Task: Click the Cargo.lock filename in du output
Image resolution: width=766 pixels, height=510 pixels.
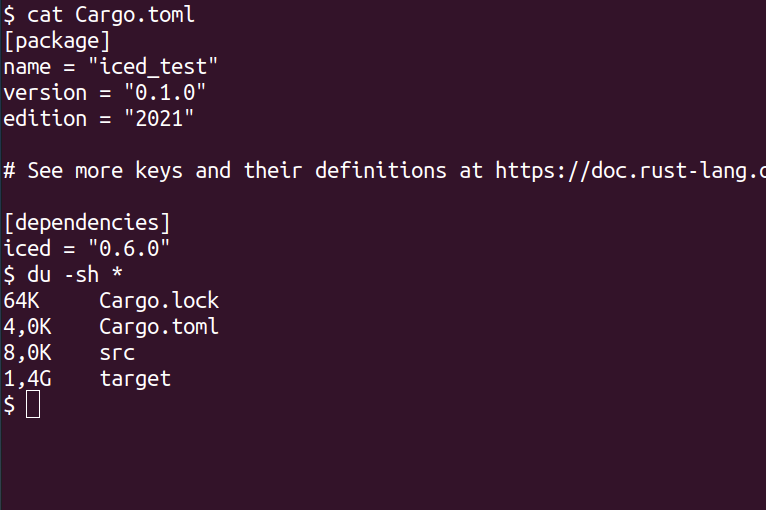Action: point(159,300)
